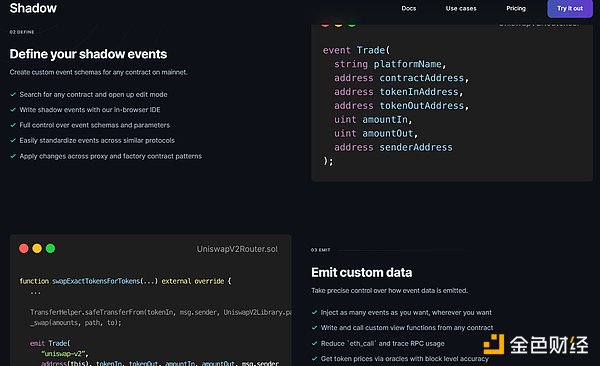
Task: Click checkmark beside 'Reduce eth_call and trace RPC usage'
Action: pos(315,343)
